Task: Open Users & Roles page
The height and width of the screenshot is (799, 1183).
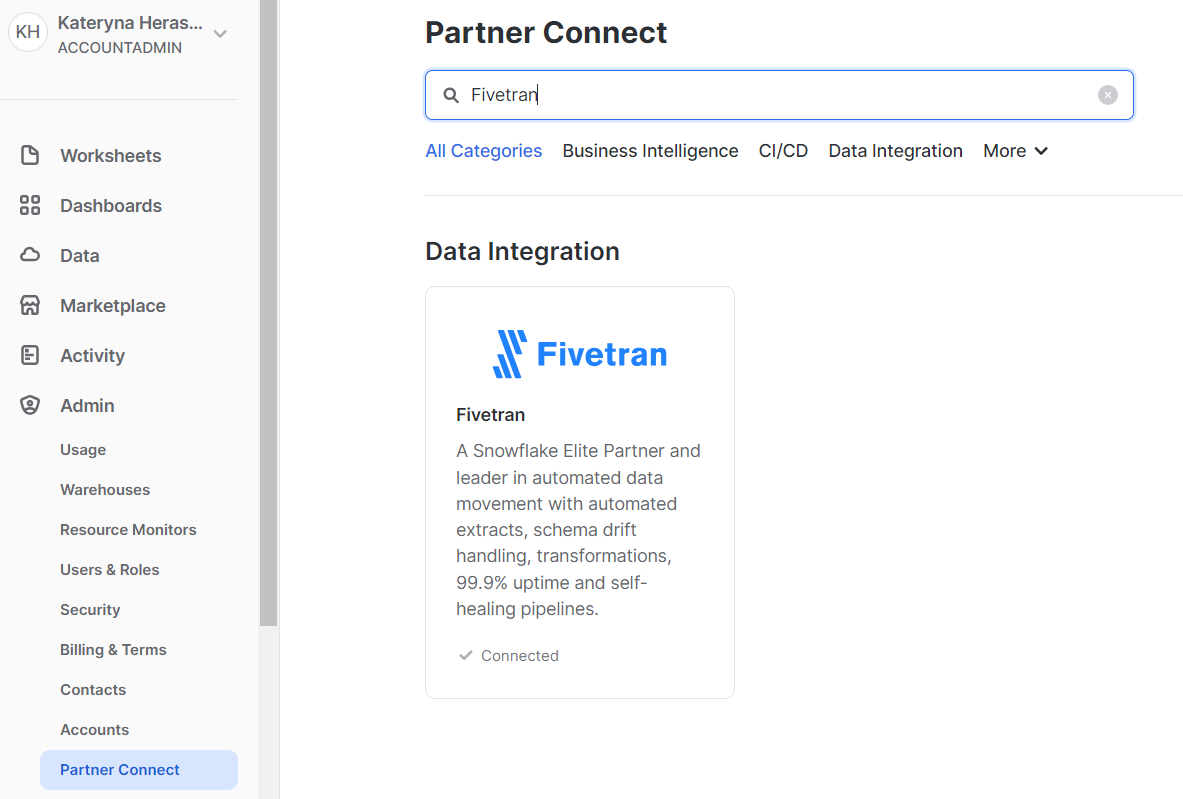Action: pos(109,569)
